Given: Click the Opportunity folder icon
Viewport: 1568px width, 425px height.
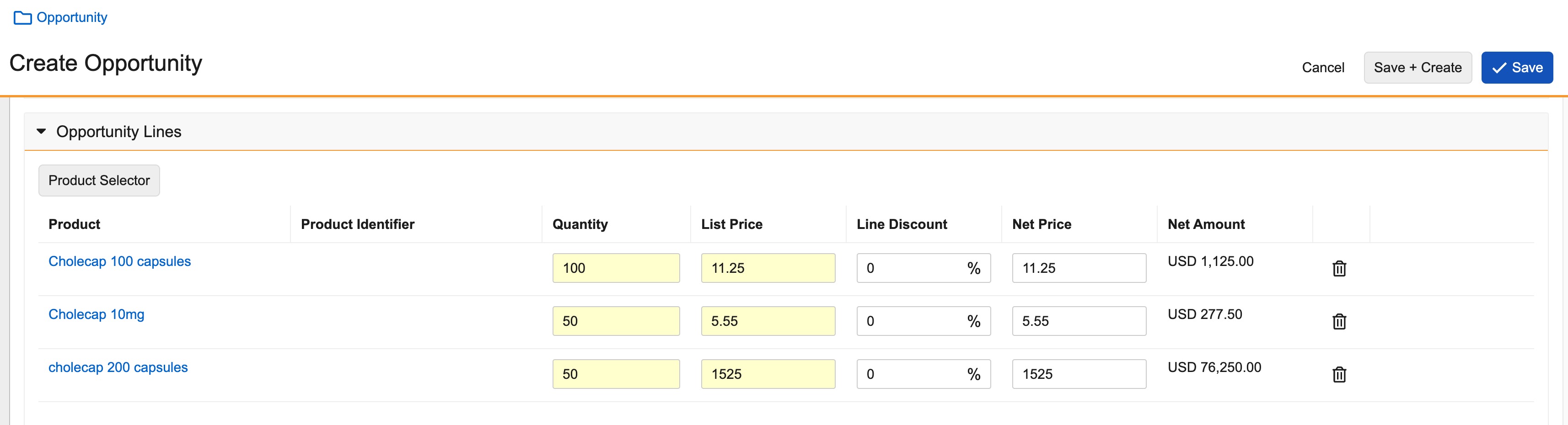Looking at the screenshot, I should 22,18.
